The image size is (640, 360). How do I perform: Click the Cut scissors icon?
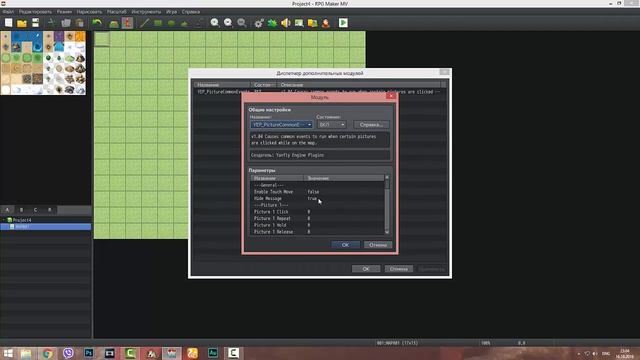point(52,23)
